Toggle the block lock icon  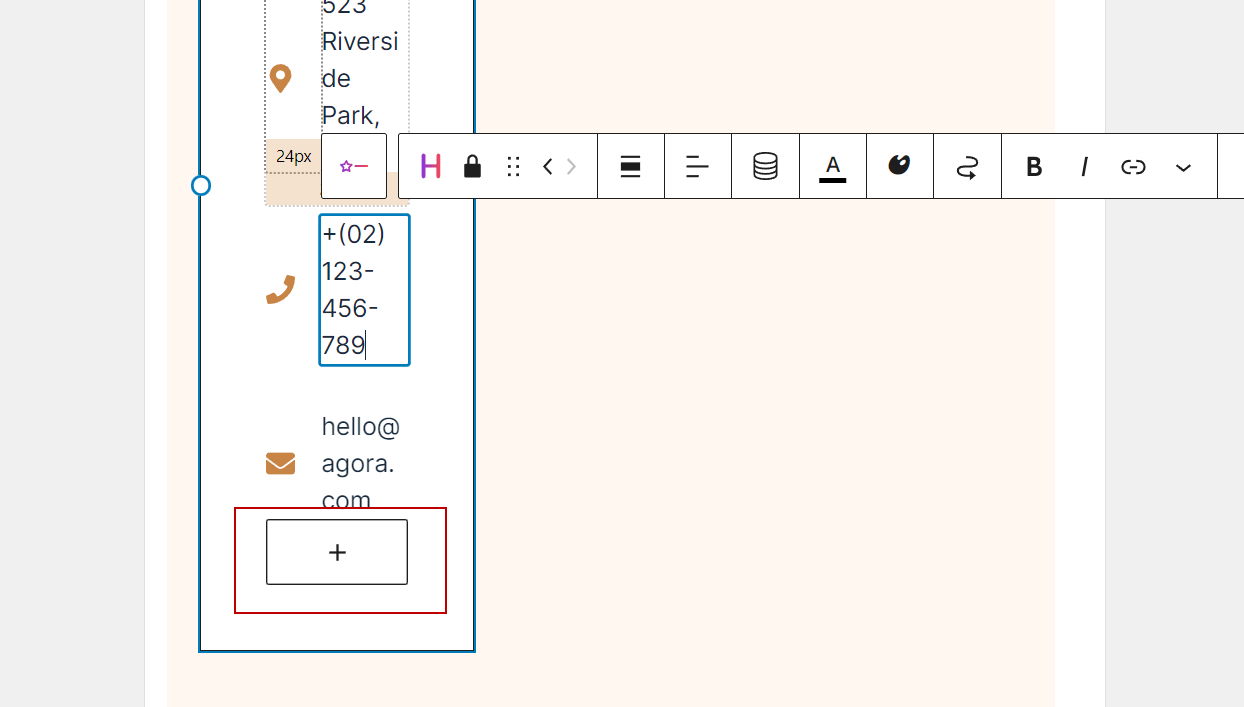pos(473,166)
